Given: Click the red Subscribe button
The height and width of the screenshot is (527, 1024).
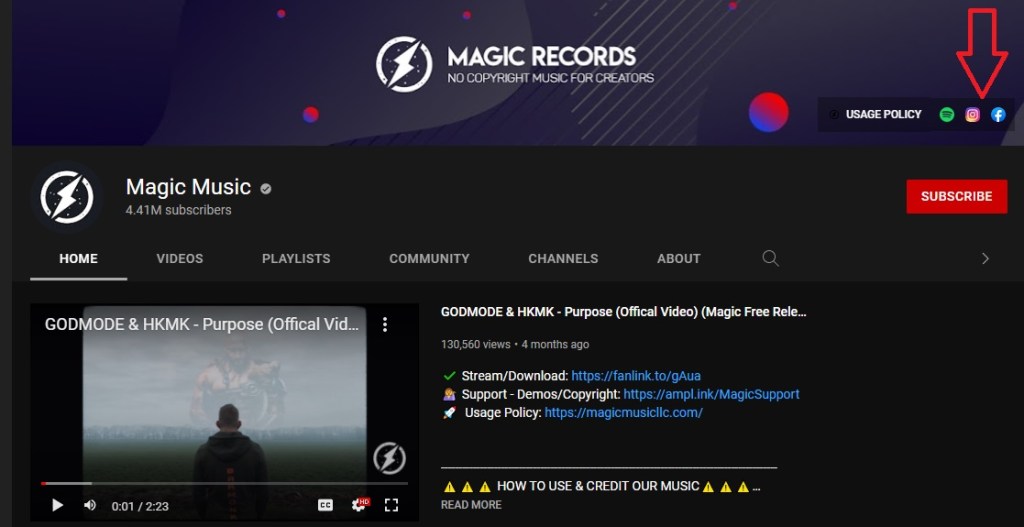Looking at the screenshot, I should (956, 196).
